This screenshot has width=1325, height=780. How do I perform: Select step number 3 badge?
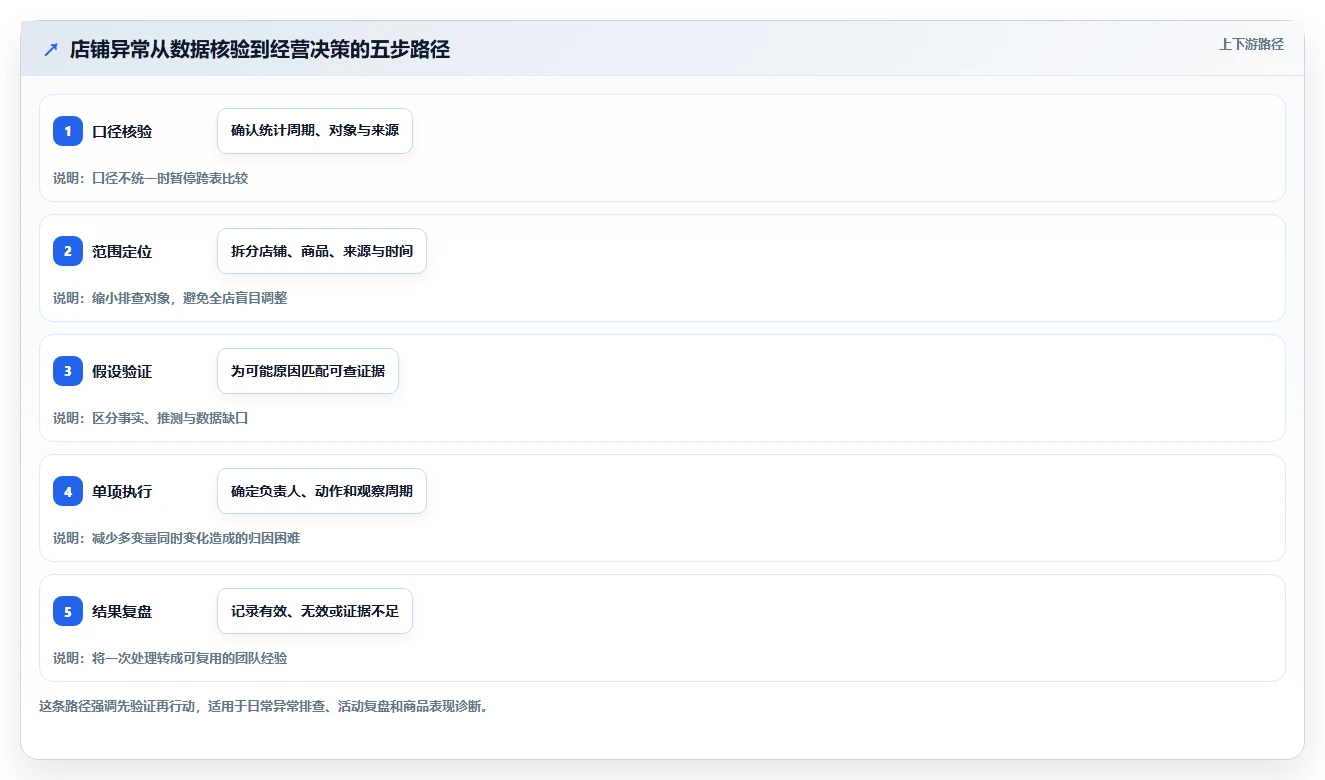68,371
